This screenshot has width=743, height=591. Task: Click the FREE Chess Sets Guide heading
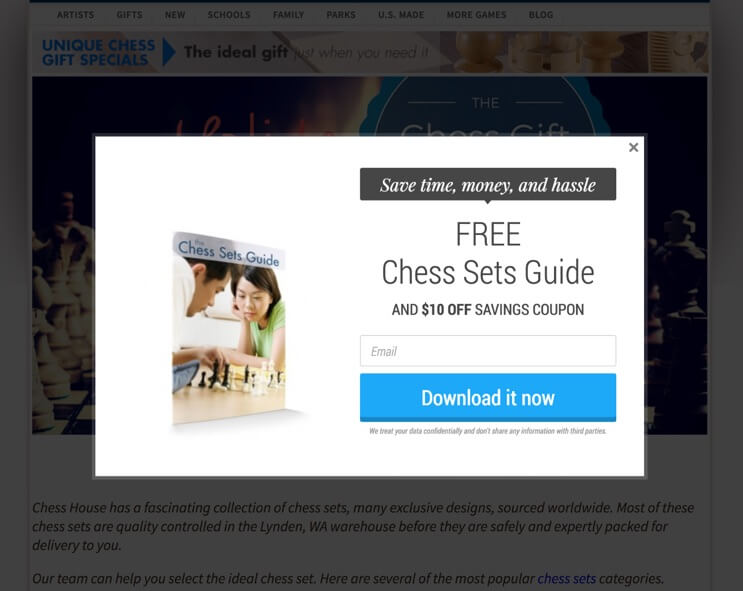[488, 253]
